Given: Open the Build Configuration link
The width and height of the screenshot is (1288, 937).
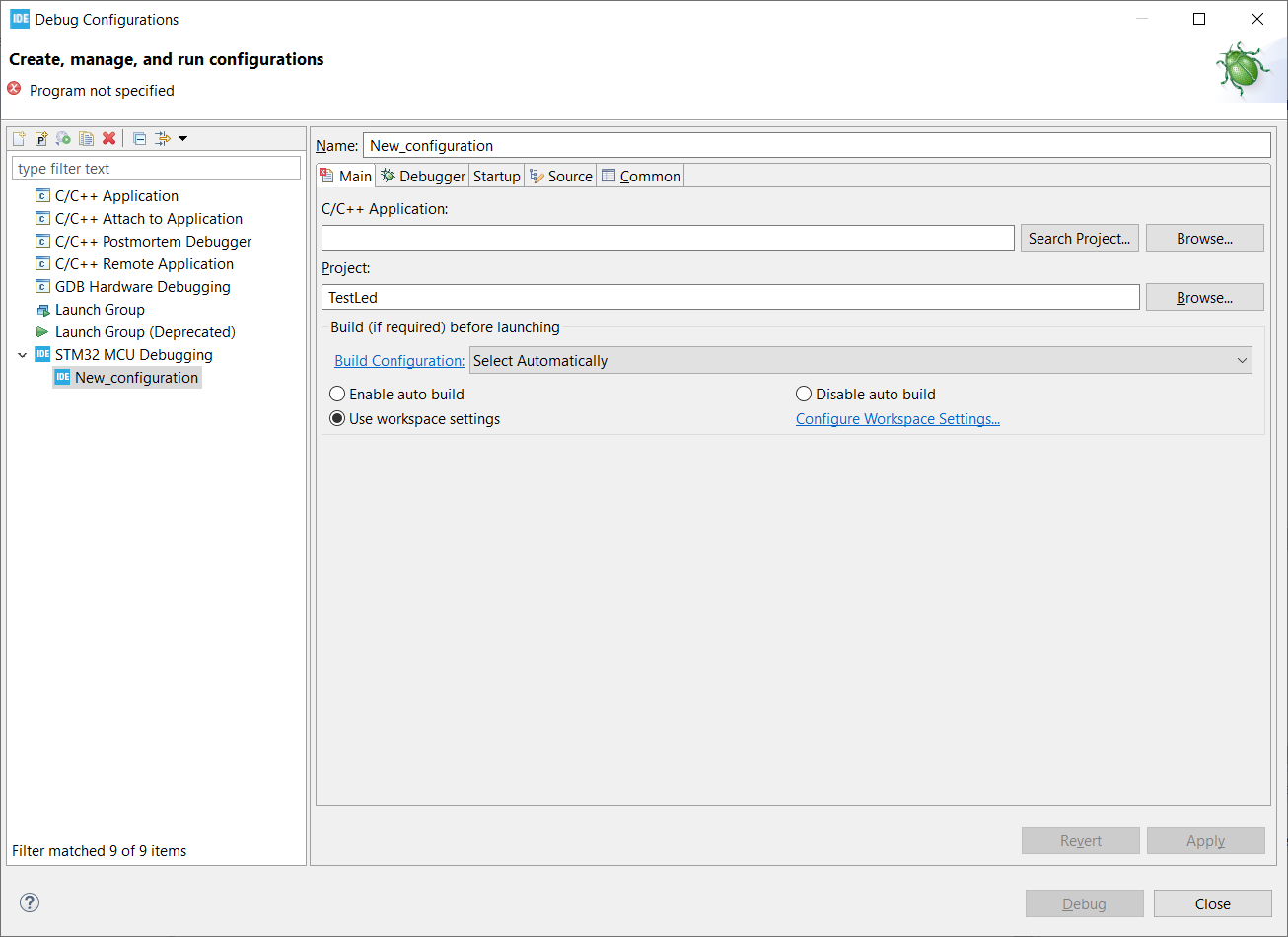Looking at the screenshot, I should (399, 361).
